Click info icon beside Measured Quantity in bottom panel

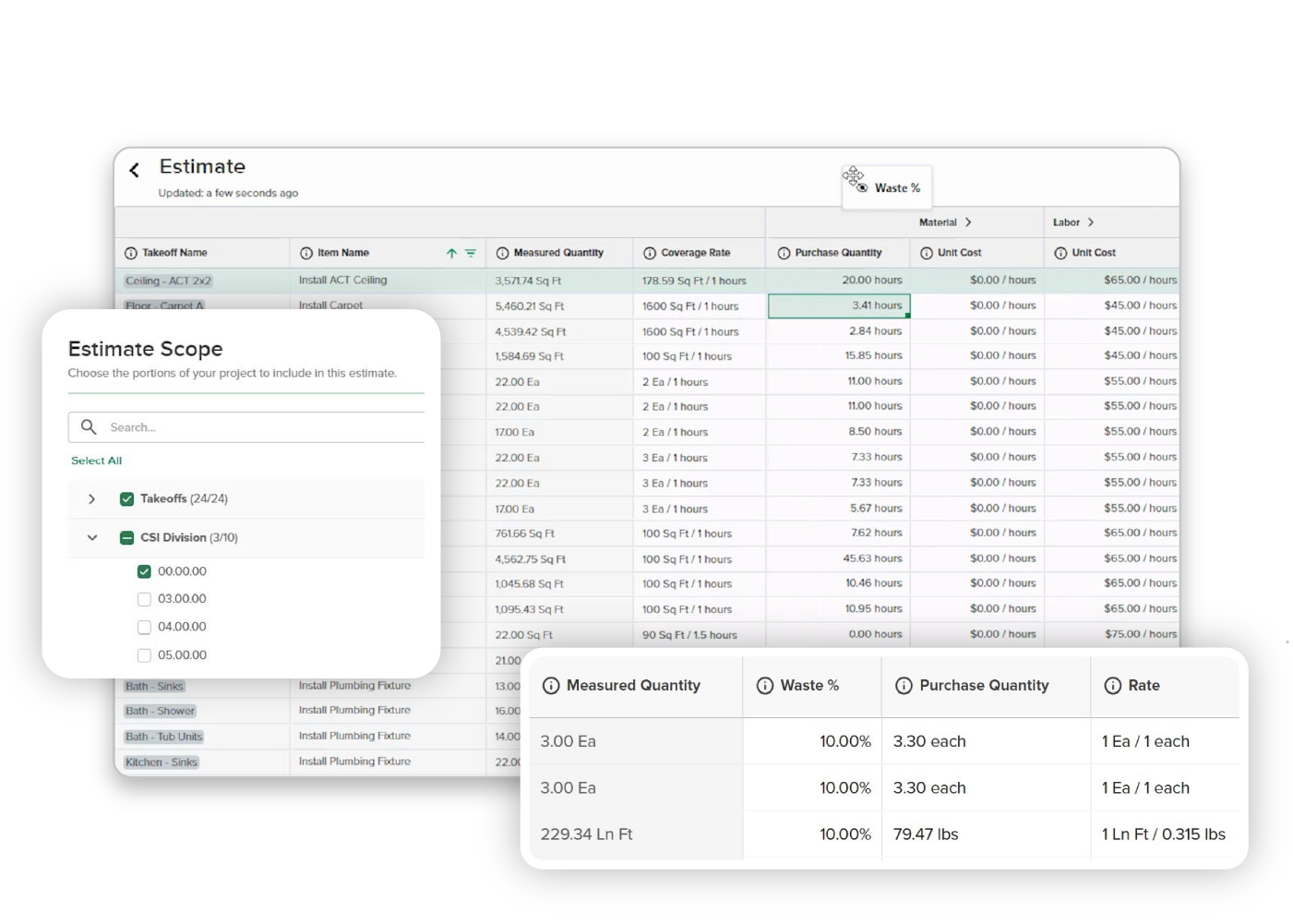(551, 686)
